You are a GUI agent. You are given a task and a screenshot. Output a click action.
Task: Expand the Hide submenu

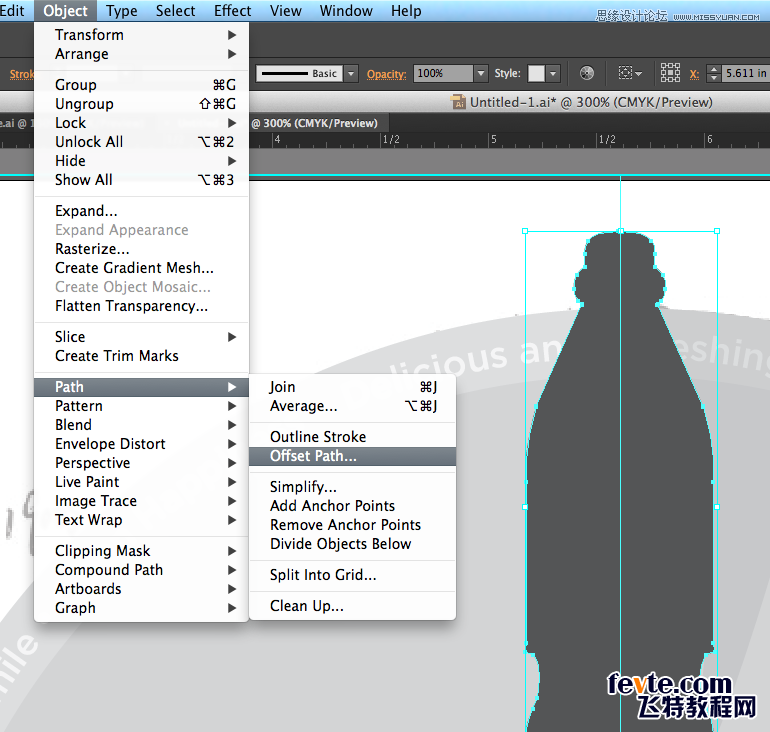(141, 161)
